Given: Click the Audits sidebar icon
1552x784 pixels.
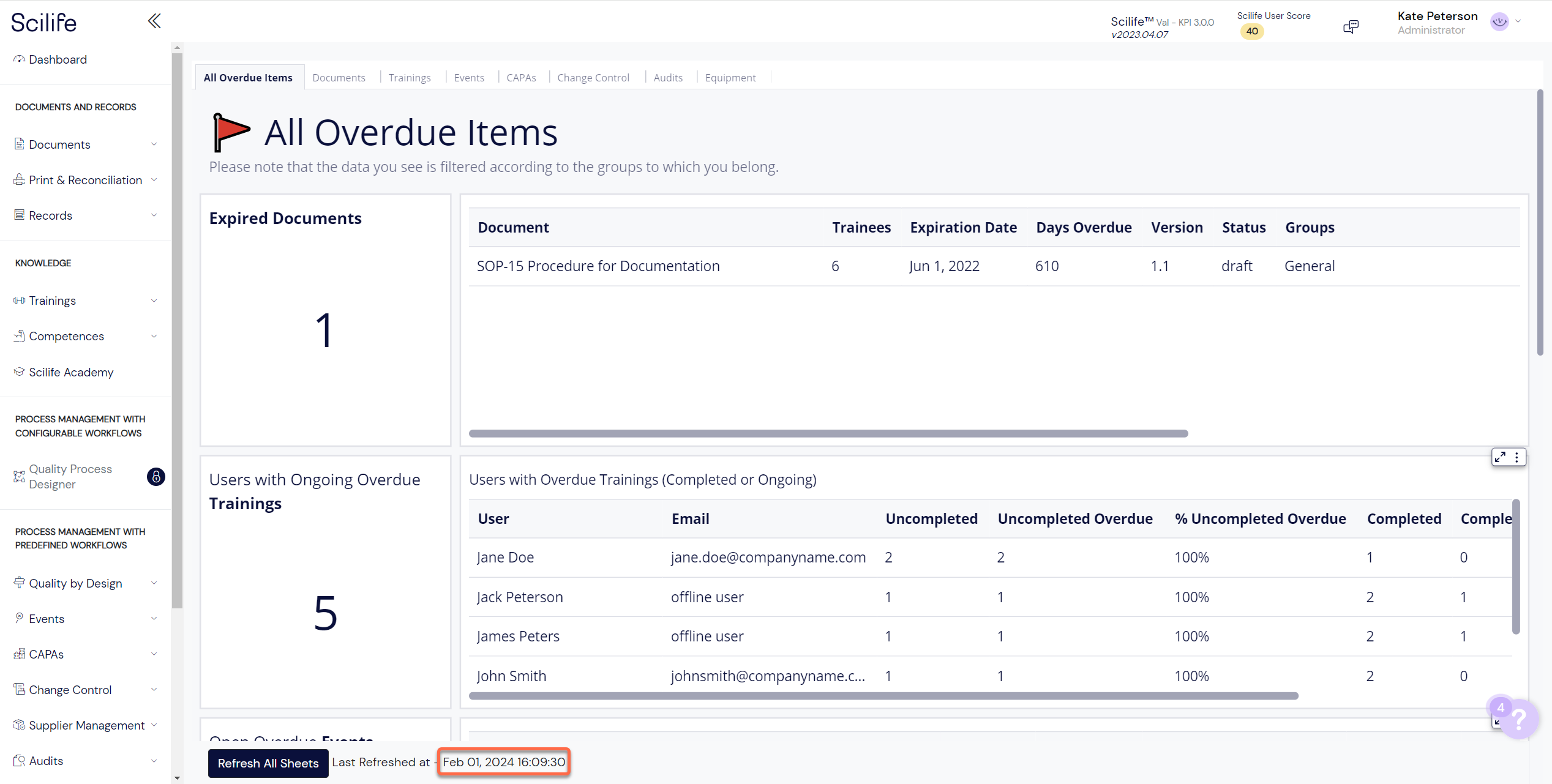Looking at the screenshot, I should pos(20,760).
